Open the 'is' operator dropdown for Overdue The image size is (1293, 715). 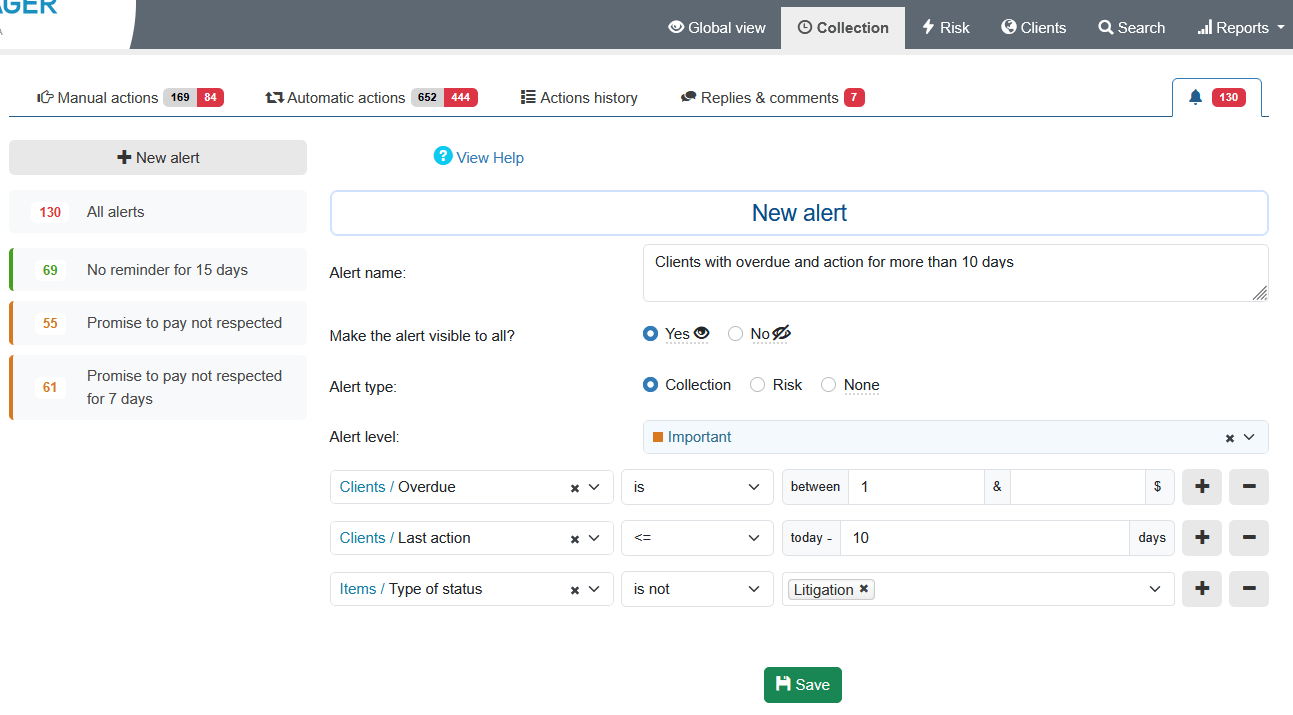tap(696, 487)
